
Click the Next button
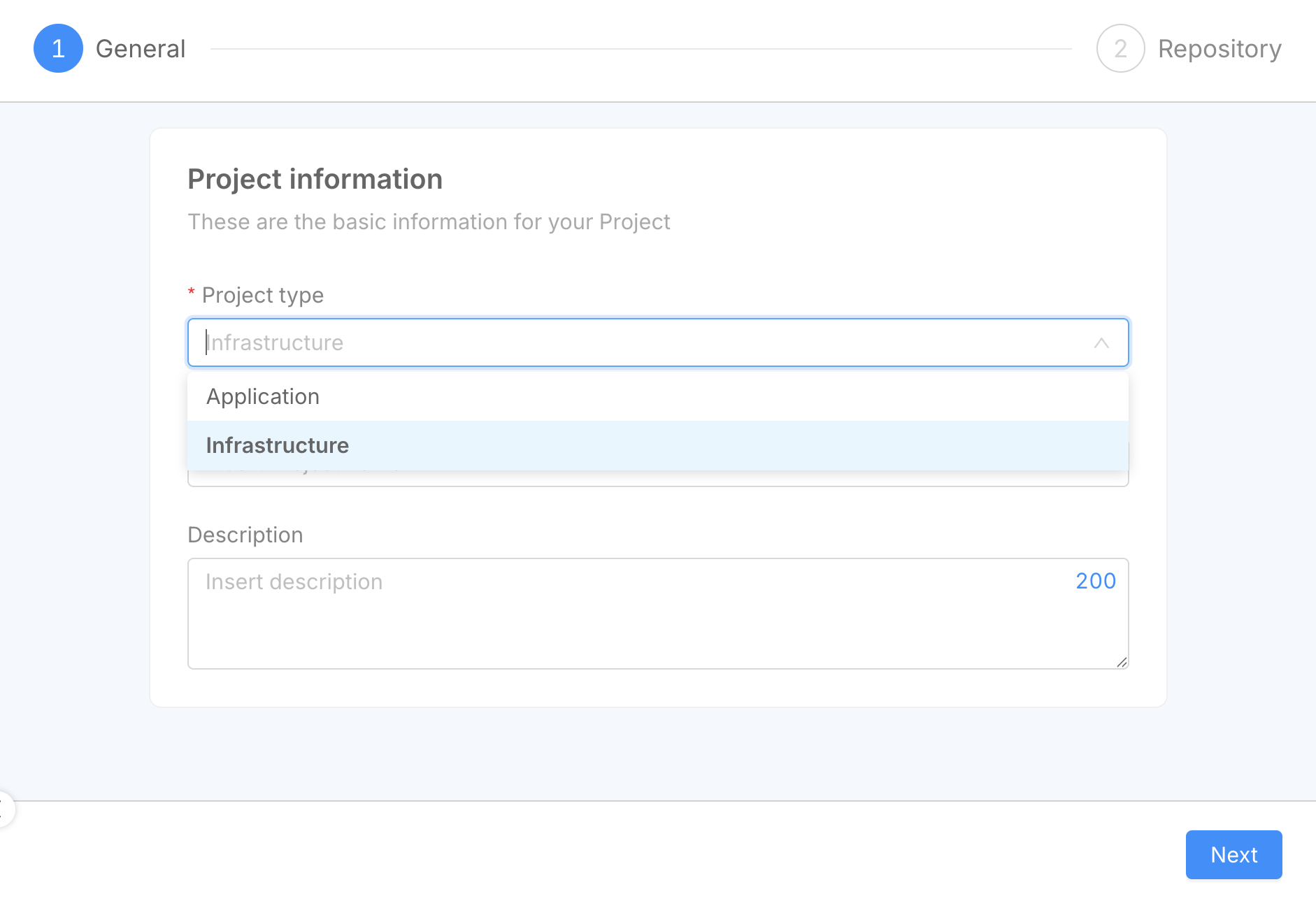click(x=1233, y=855)
